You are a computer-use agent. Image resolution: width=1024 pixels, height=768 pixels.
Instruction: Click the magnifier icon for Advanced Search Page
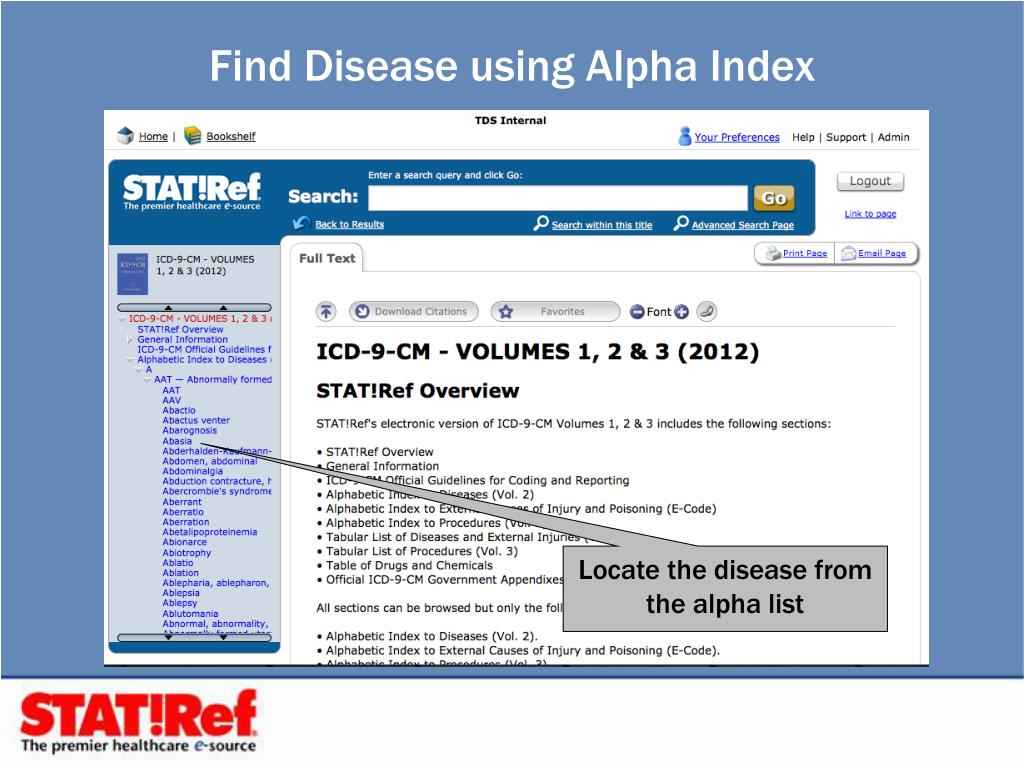(x=680, y=223)
